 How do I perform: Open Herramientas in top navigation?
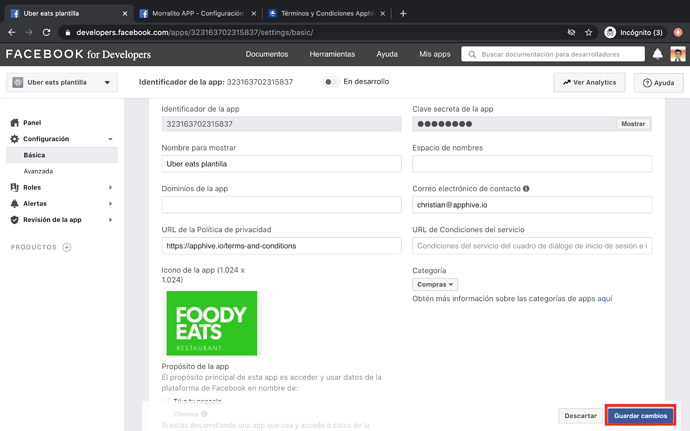[x=330, y=54]
